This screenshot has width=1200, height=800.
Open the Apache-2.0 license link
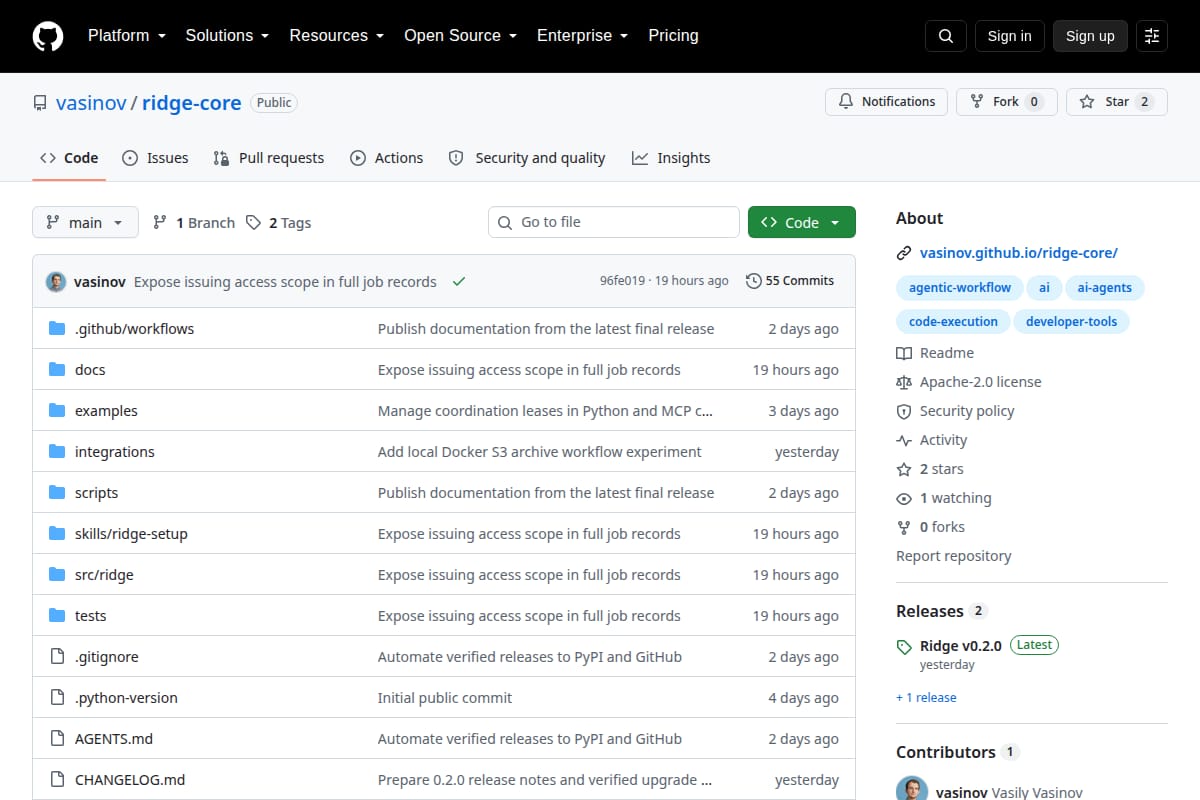969,382
